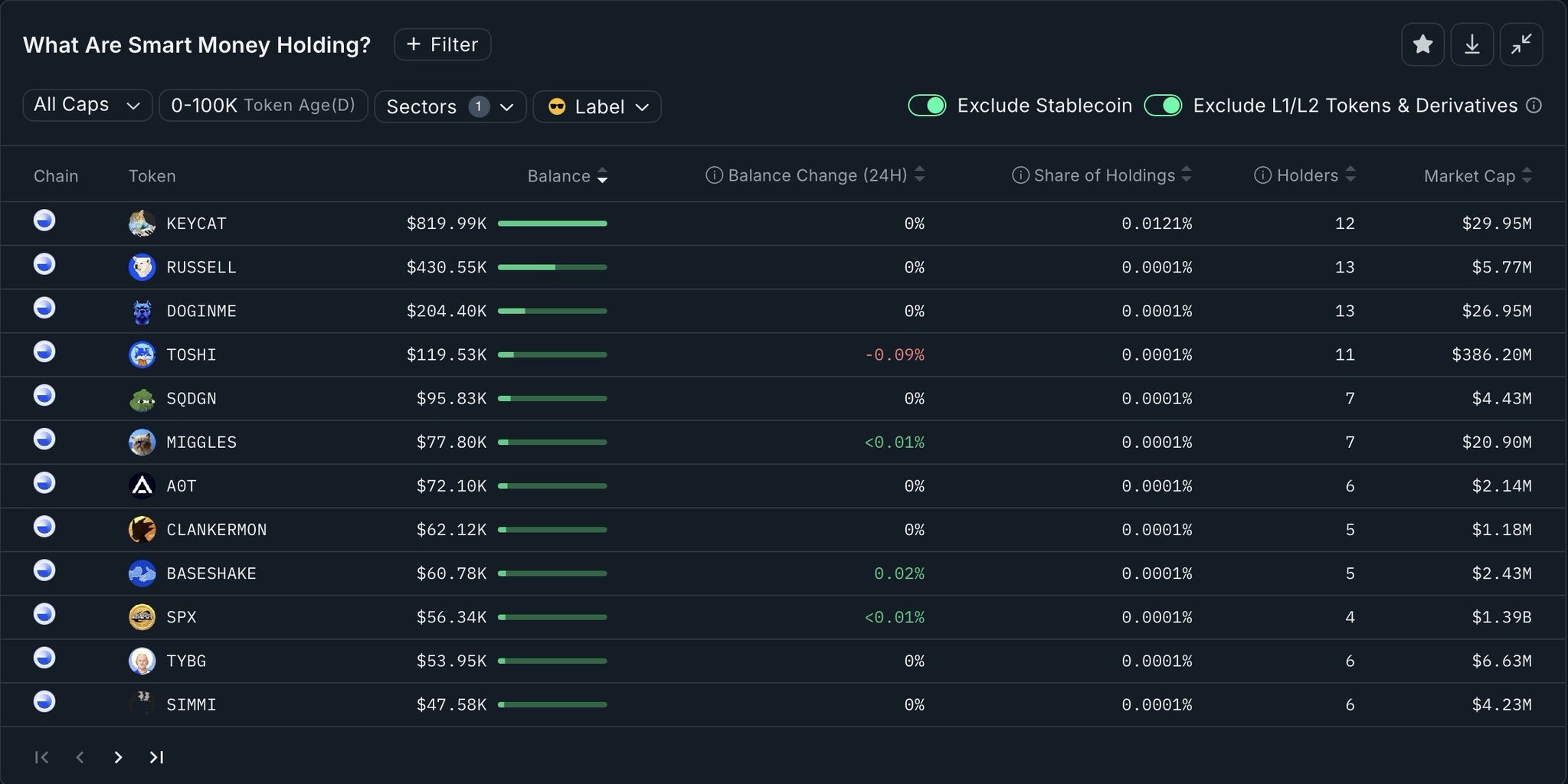Viewport: 1568px width, 784px height.
Task: Expand the Sectors dropdown
Action: click(450, 106)
